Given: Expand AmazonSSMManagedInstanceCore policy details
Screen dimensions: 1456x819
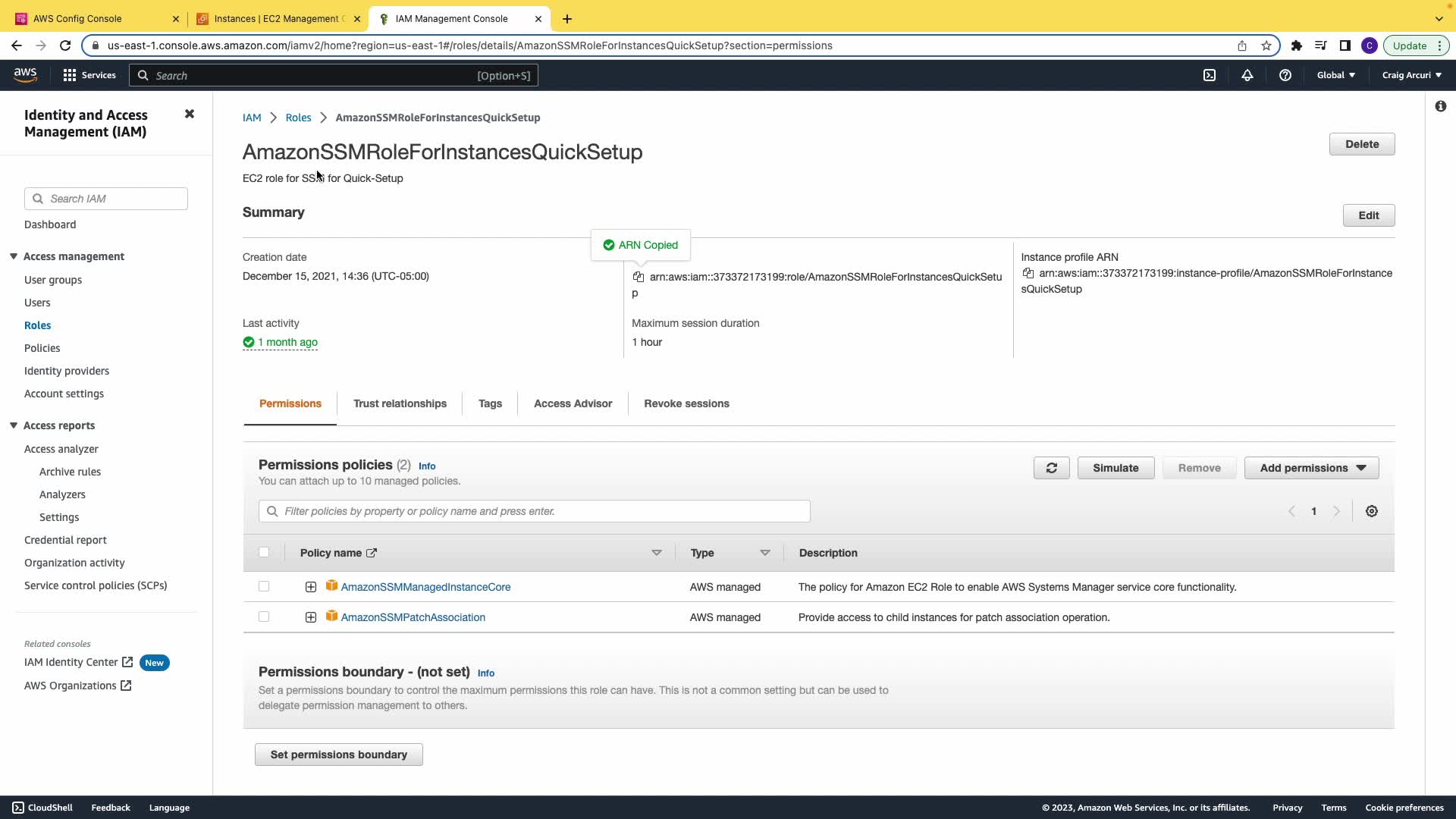Looking at the screenshot, I should click(310, 587).
